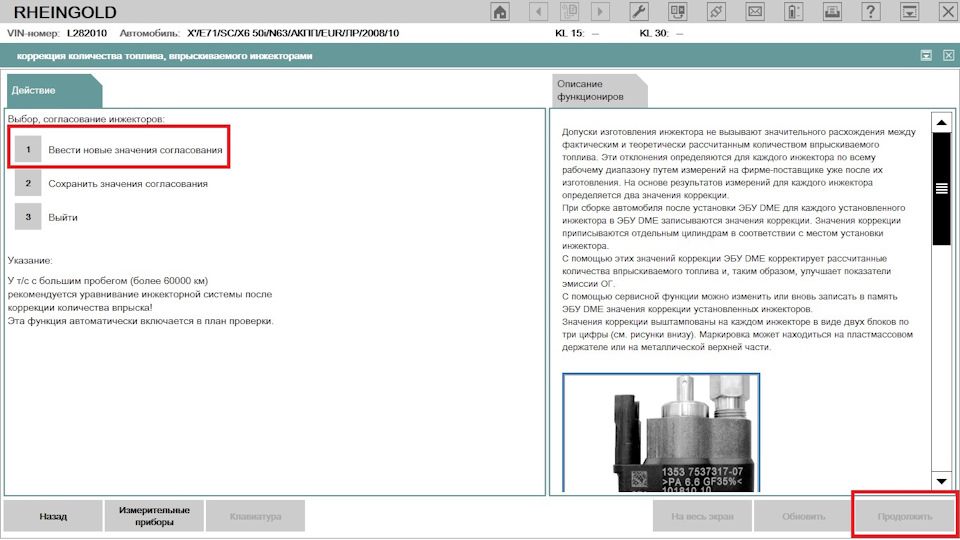Click the device swap icon beside the wrench

[677, 12]
